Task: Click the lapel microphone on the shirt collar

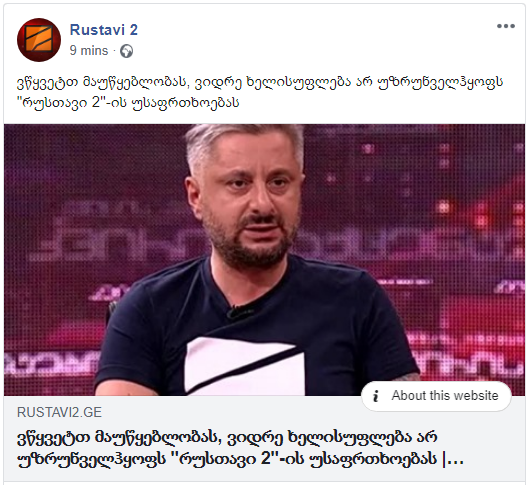Action: click(x=236, y=312)
